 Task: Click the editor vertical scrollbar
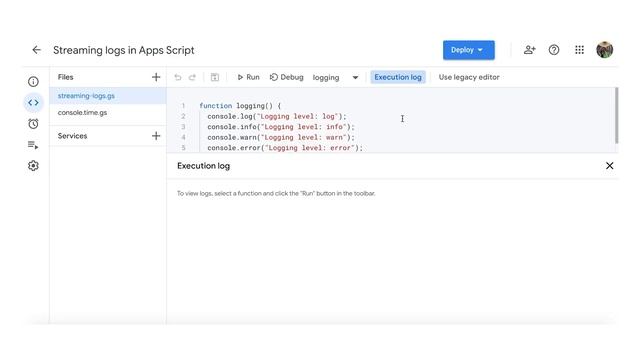click(616, 115)
